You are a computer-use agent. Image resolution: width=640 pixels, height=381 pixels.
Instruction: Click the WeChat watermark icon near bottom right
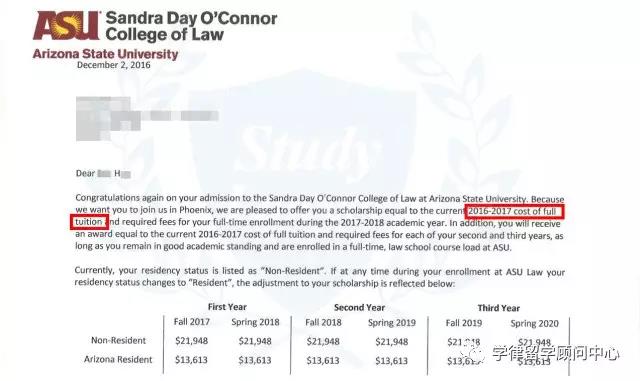[473, 354]
